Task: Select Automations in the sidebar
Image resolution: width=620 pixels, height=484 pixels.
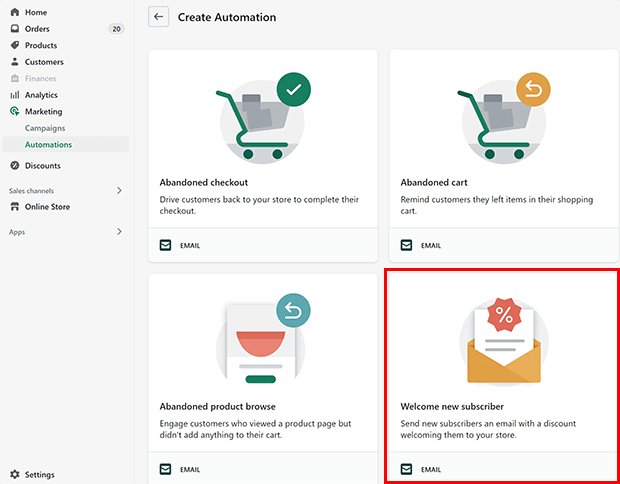Action: pos(48,145)
